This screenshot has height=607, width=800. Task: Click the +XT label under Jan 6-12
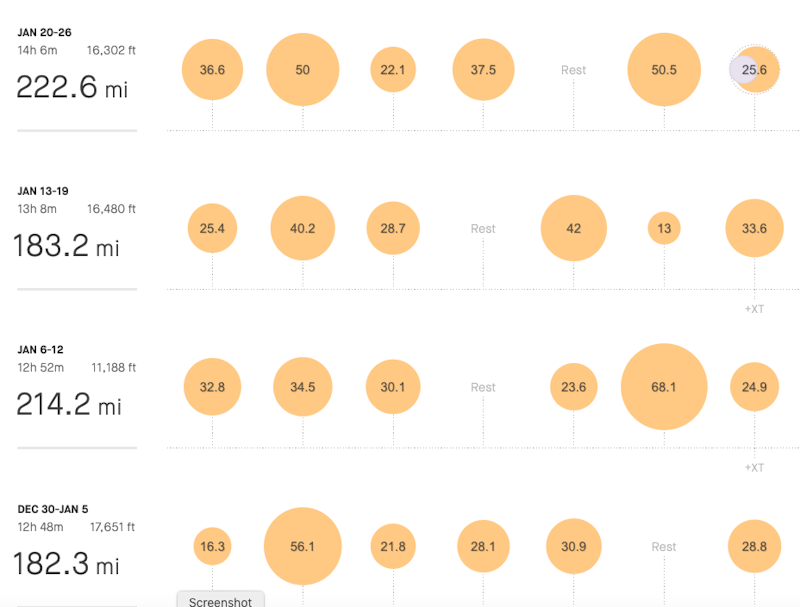(x=754, y=468)
